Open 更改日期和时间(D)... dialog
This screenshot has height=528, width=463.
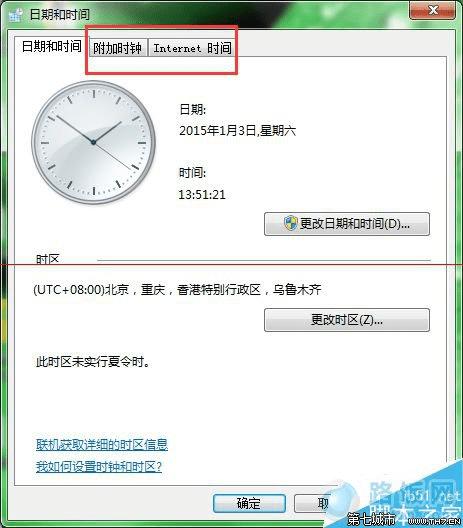tap(347, 224)
